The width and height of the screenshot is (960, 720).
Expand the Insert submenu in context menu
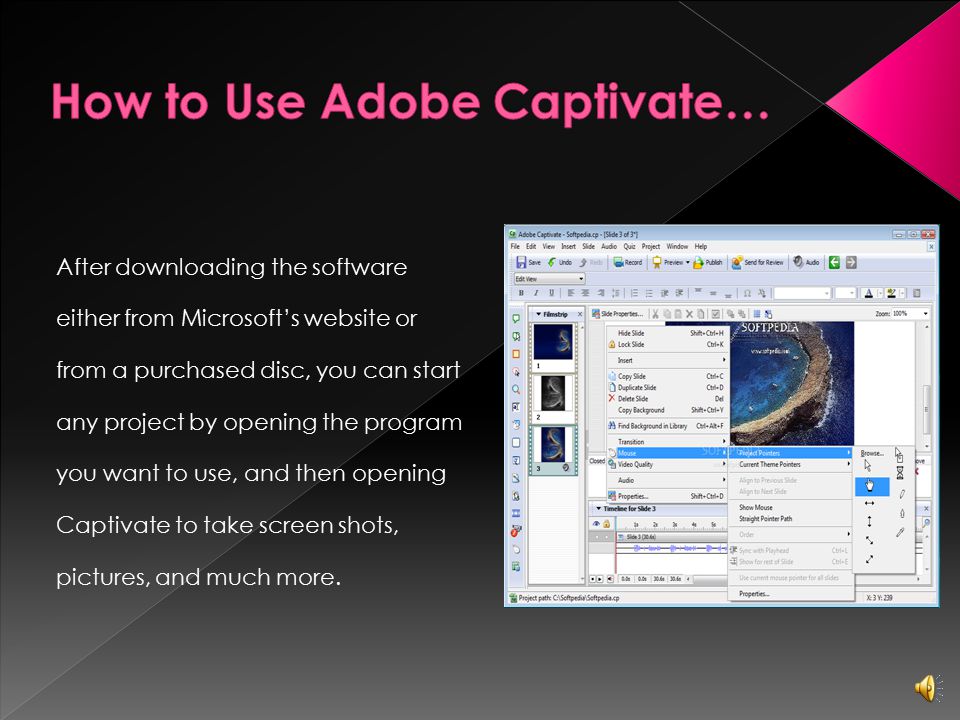click(x=667, y=361)
